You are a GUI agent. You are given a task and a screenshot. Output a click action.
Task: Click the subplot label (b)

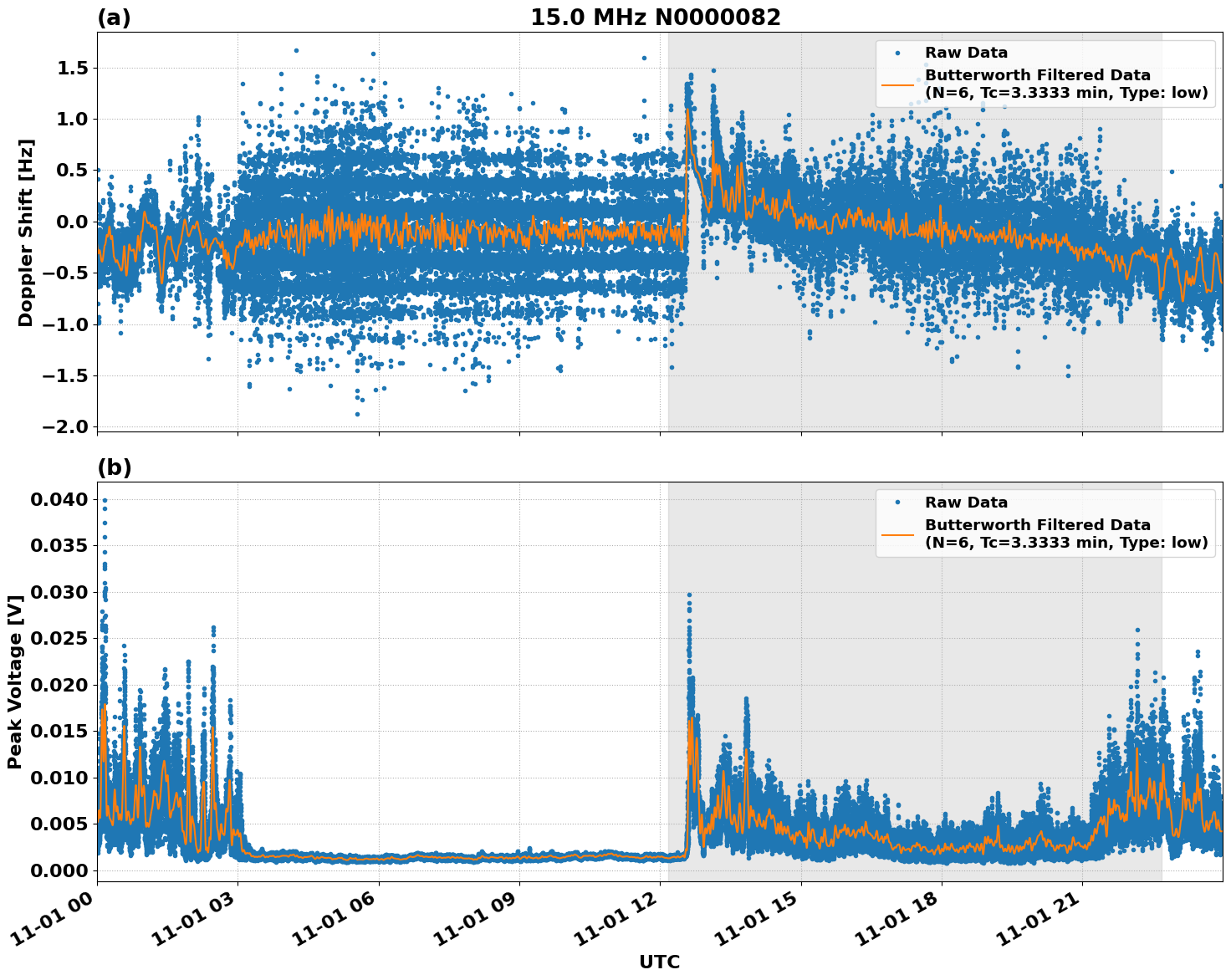(x=115, y=467)
